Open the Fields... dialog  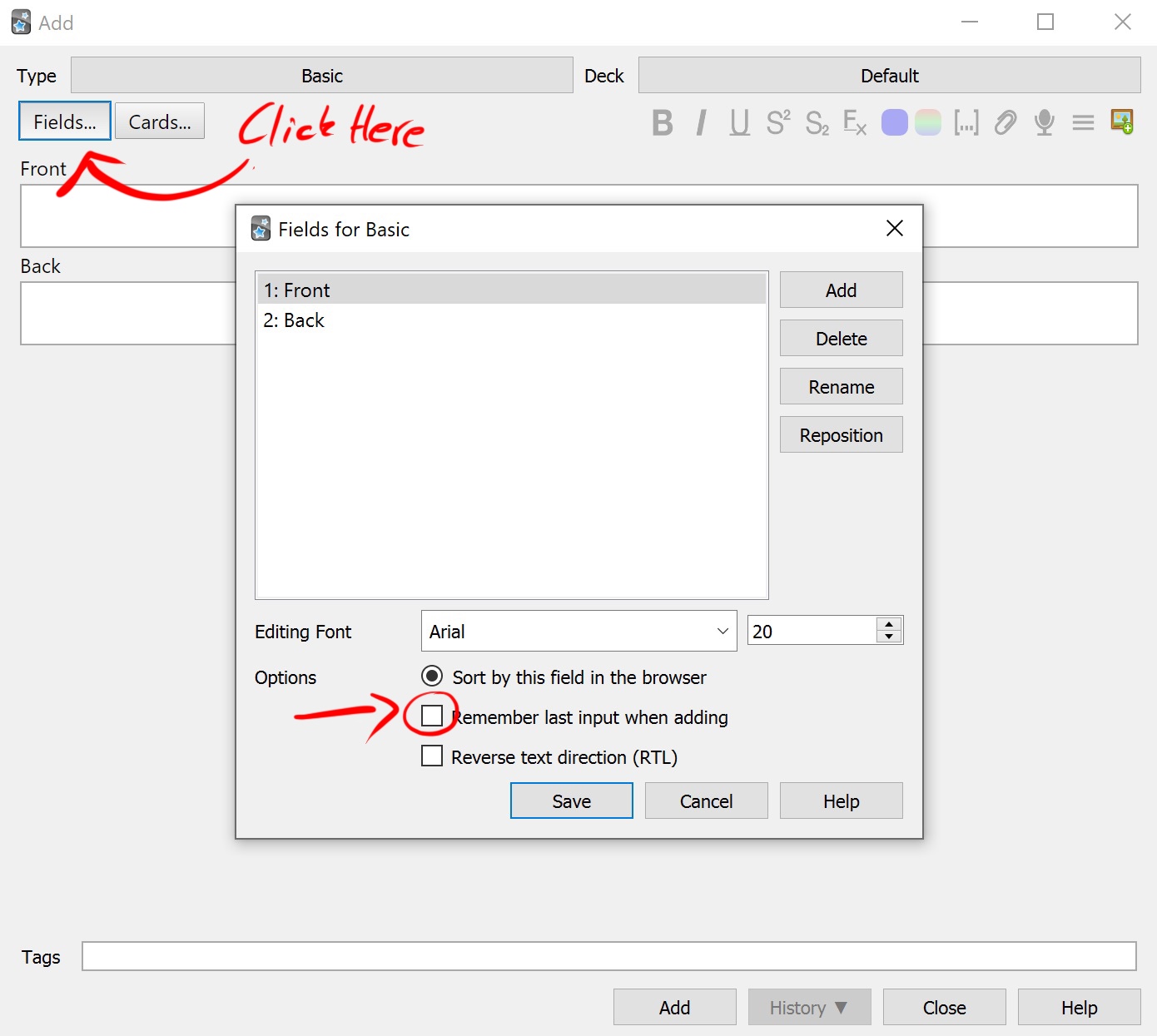click(64, 121)
